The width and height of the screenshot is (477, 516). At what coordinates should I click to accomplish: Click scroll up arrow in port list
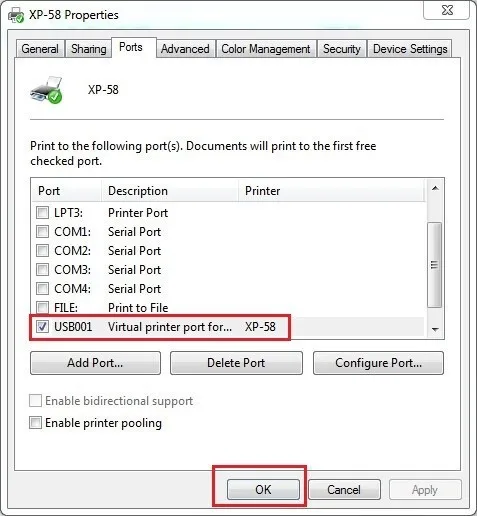[435, 188]
